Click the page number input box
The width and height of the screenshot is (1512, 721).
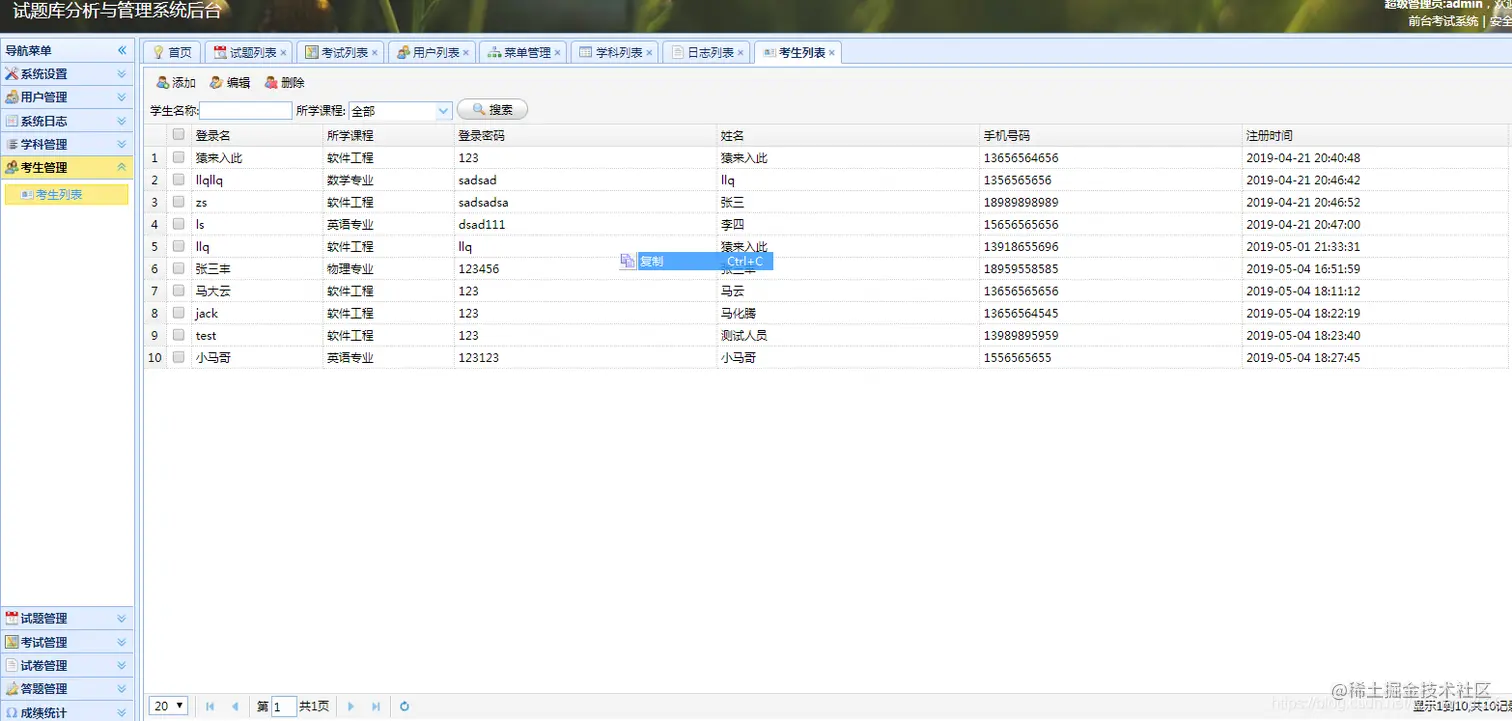coord(284,707)
